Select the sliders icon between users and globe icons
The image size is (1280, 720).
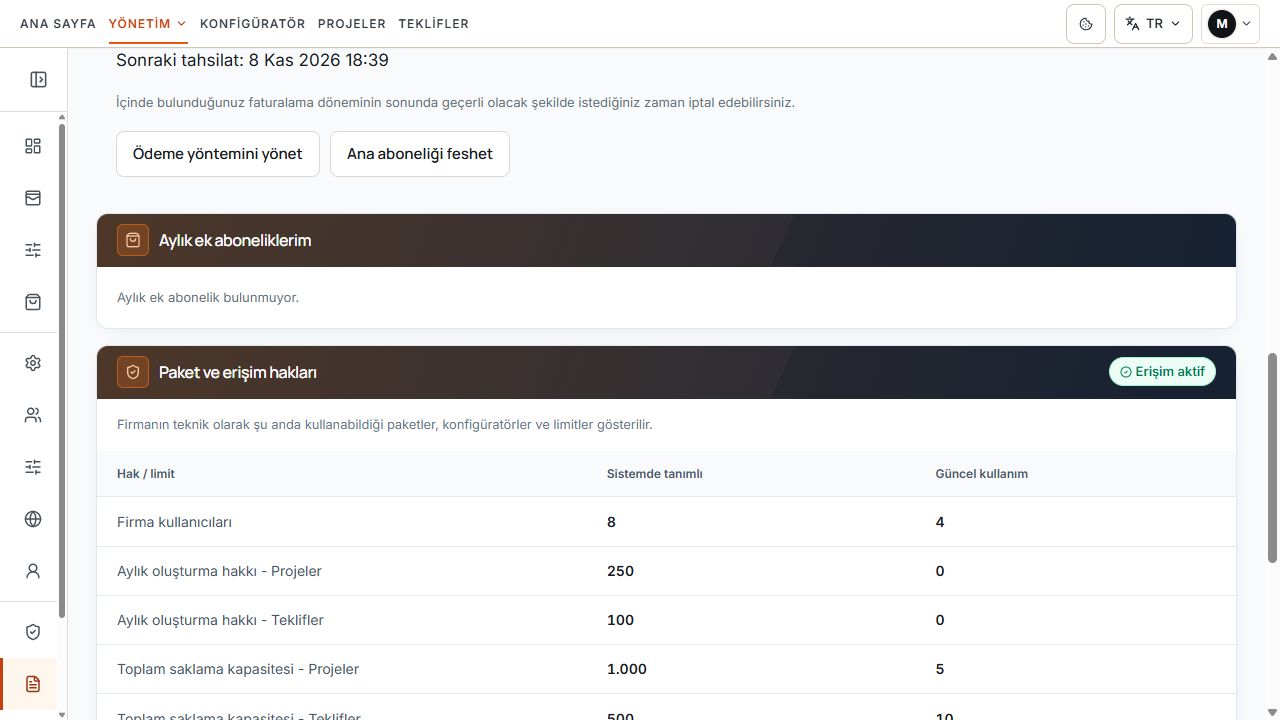coord(33,467)
